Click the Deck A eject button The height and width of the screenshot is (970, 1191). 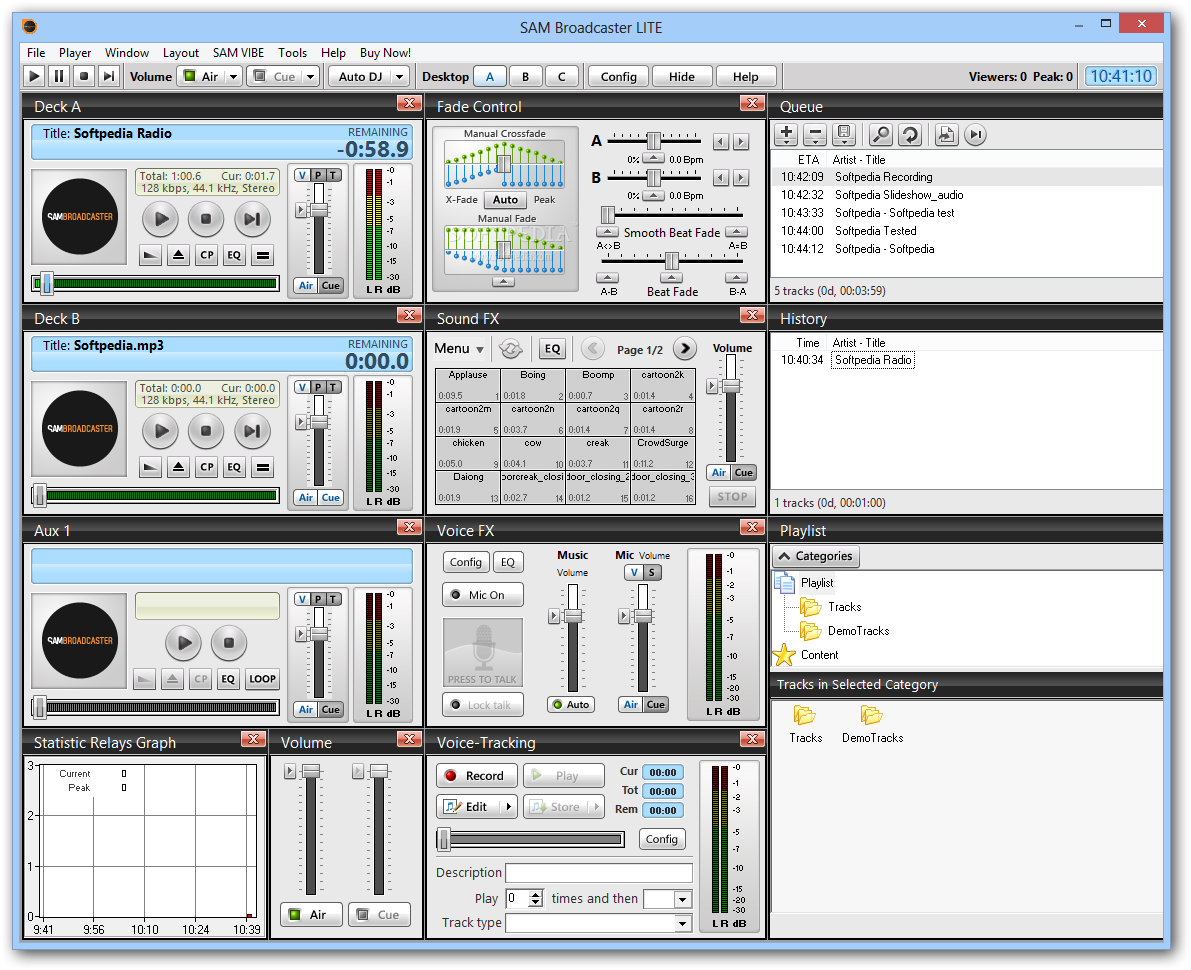click(178, 255)
